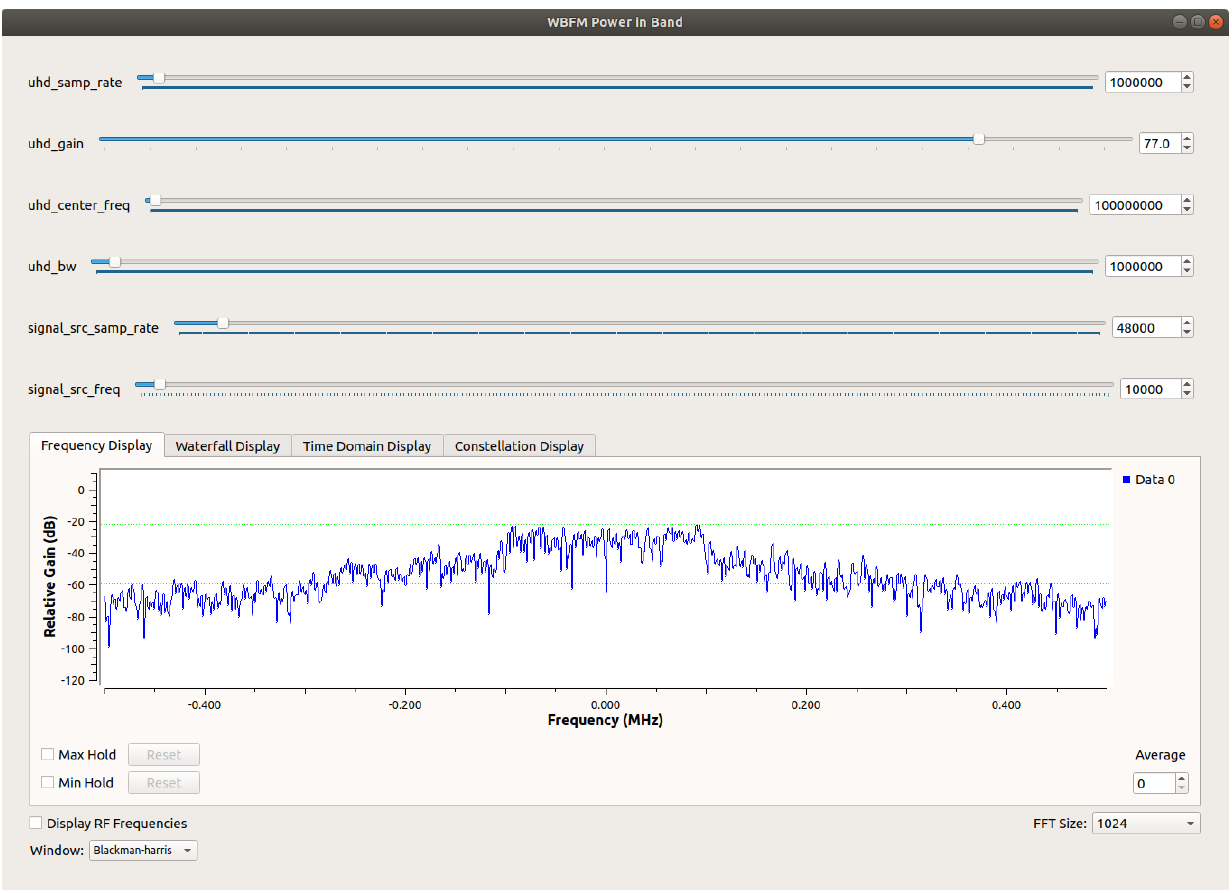Switch to the Time Domain Display tab
The width and height of the screenshot is (1232, 893).
pos(367,446)
